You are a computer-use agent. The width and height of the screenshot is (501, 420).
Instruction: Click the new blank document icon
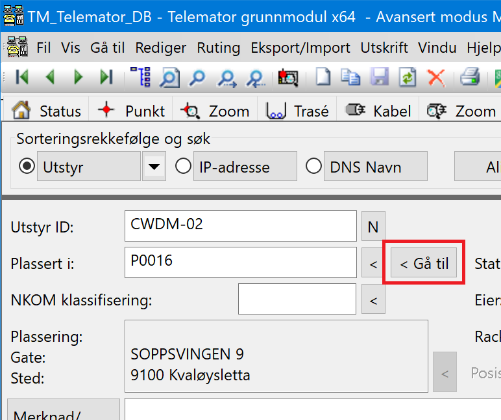point(323,77)
